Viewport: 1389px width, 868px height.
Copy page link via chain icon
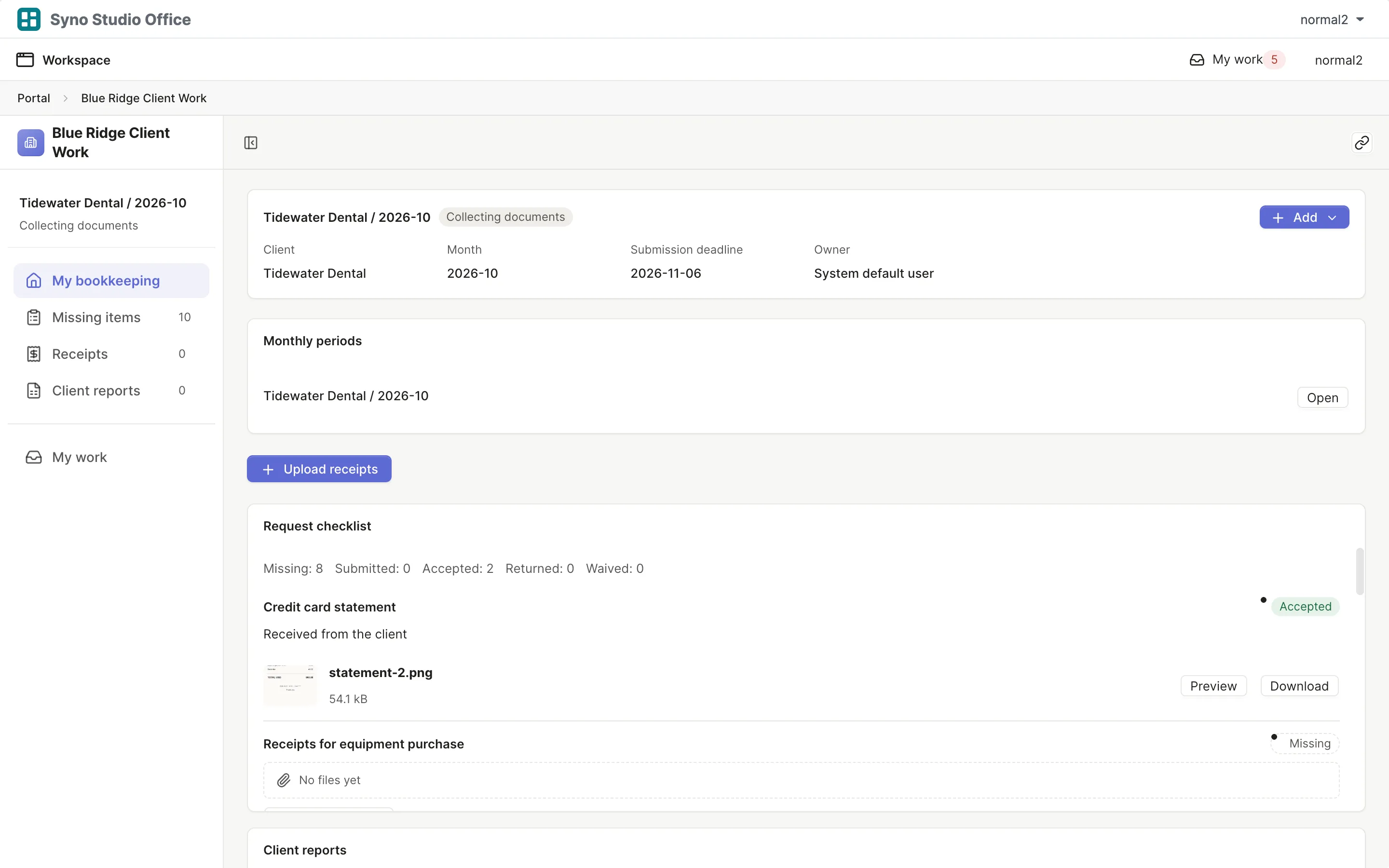(1362, 142)
